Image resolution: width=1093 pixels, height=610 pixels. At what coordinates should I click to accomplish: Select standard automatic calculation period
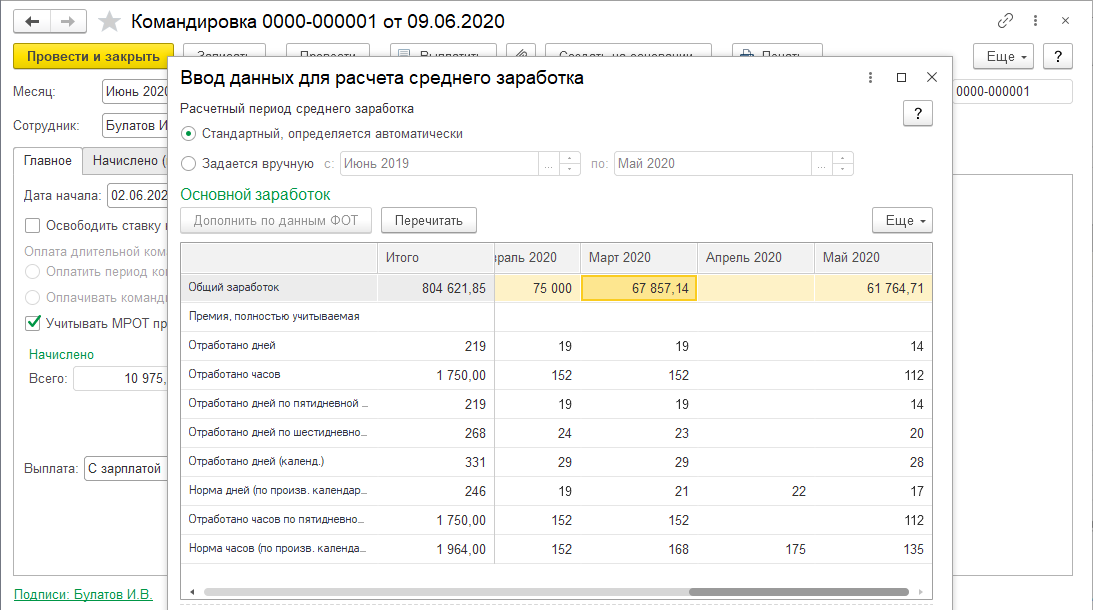point(189,133)
